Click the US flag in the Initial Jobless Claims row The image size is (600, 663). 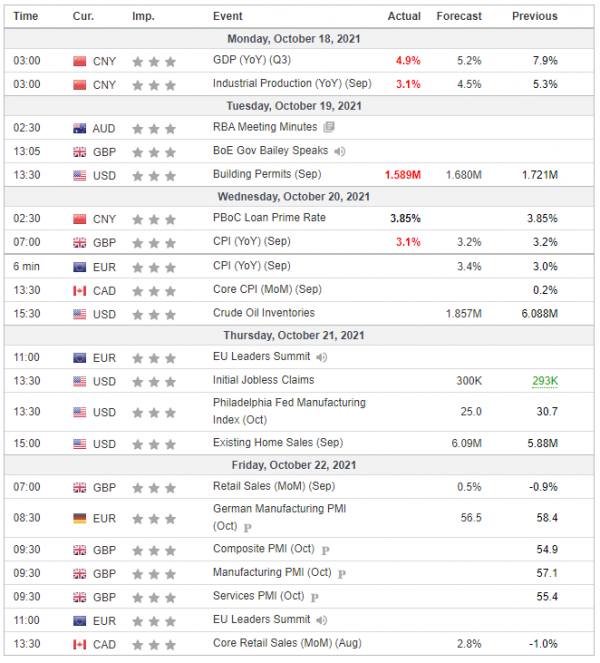[79, 381]
